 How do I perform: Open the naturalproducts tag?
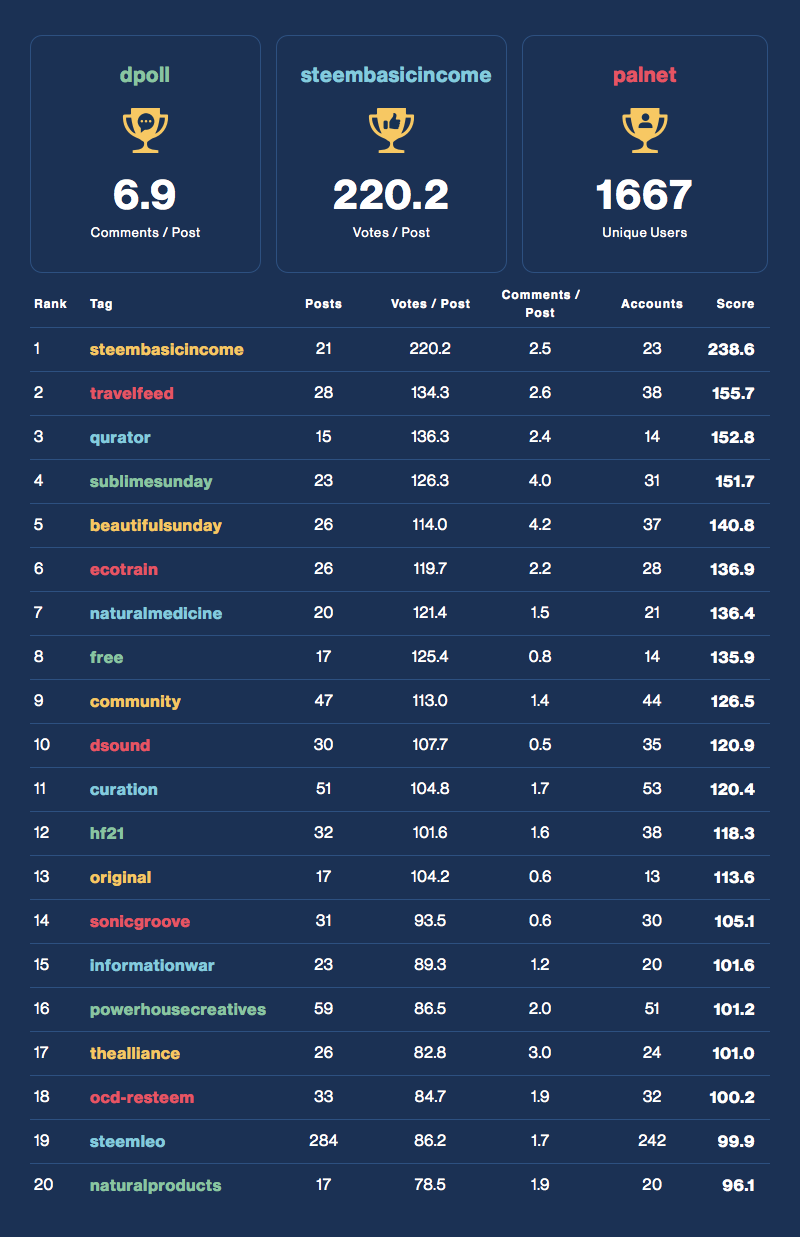(x=155, y=1185)
